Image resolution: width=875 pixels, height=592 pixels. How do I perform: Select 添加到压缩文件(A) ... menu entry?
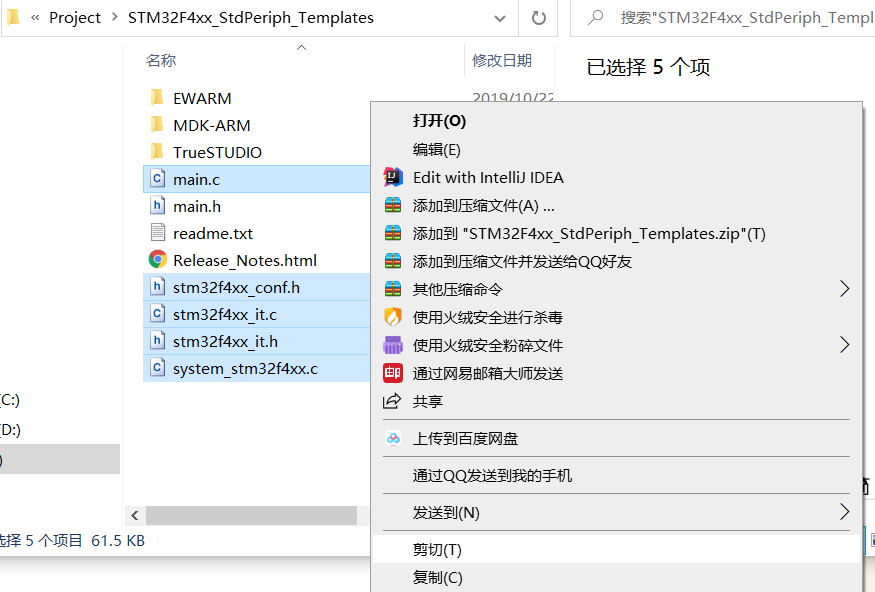(617, 205)
